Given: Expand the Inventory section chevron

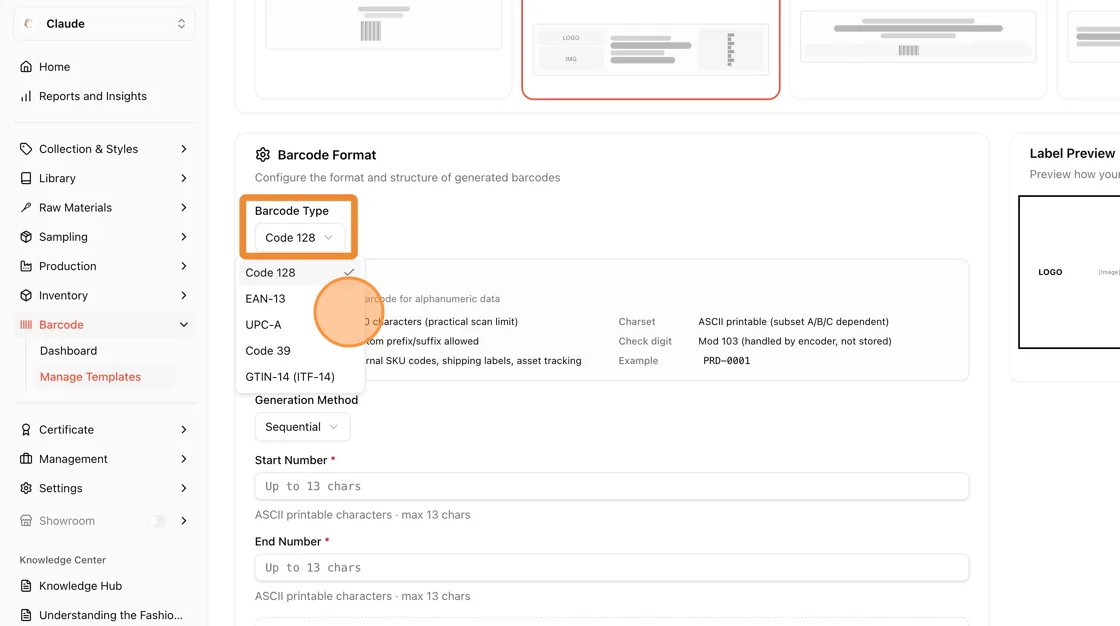Looking at the screenshot, I should pyautogui.click(x=184, y=295).
